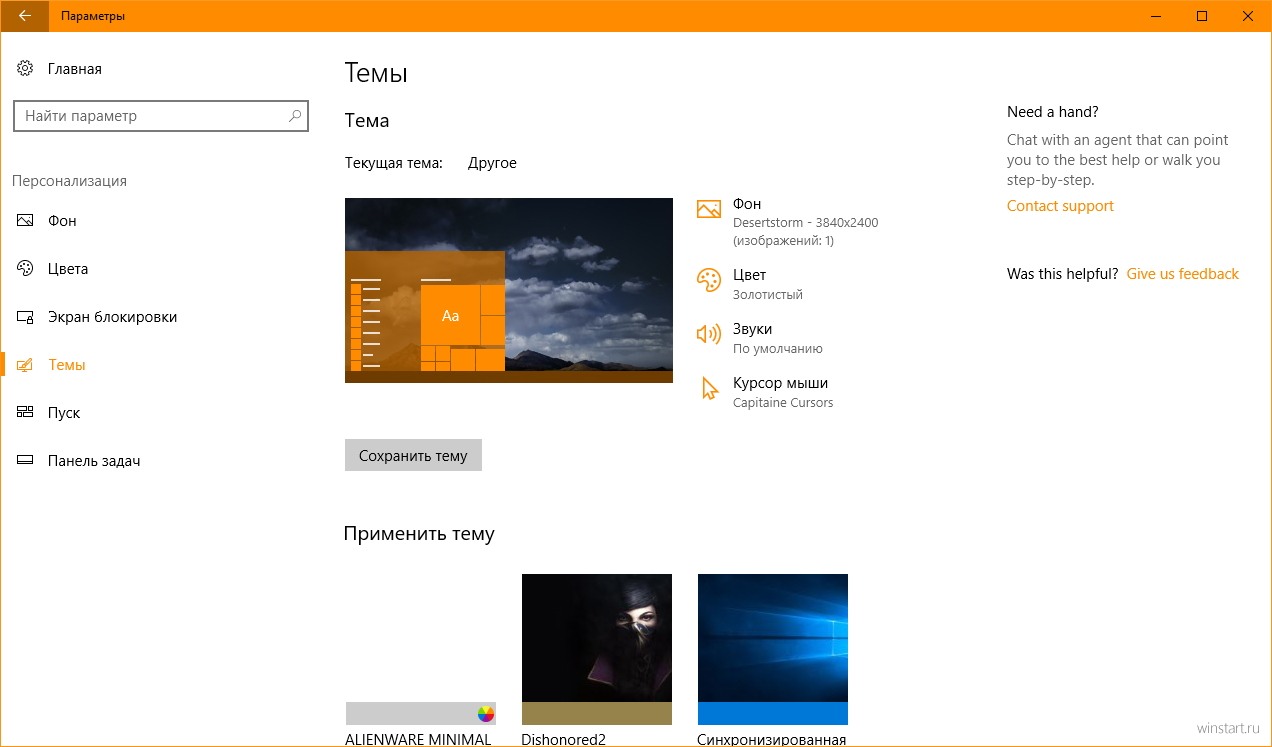The image size is (1272, 747).
Task: Click the Применить тему heading
Action: coord(419,534)
